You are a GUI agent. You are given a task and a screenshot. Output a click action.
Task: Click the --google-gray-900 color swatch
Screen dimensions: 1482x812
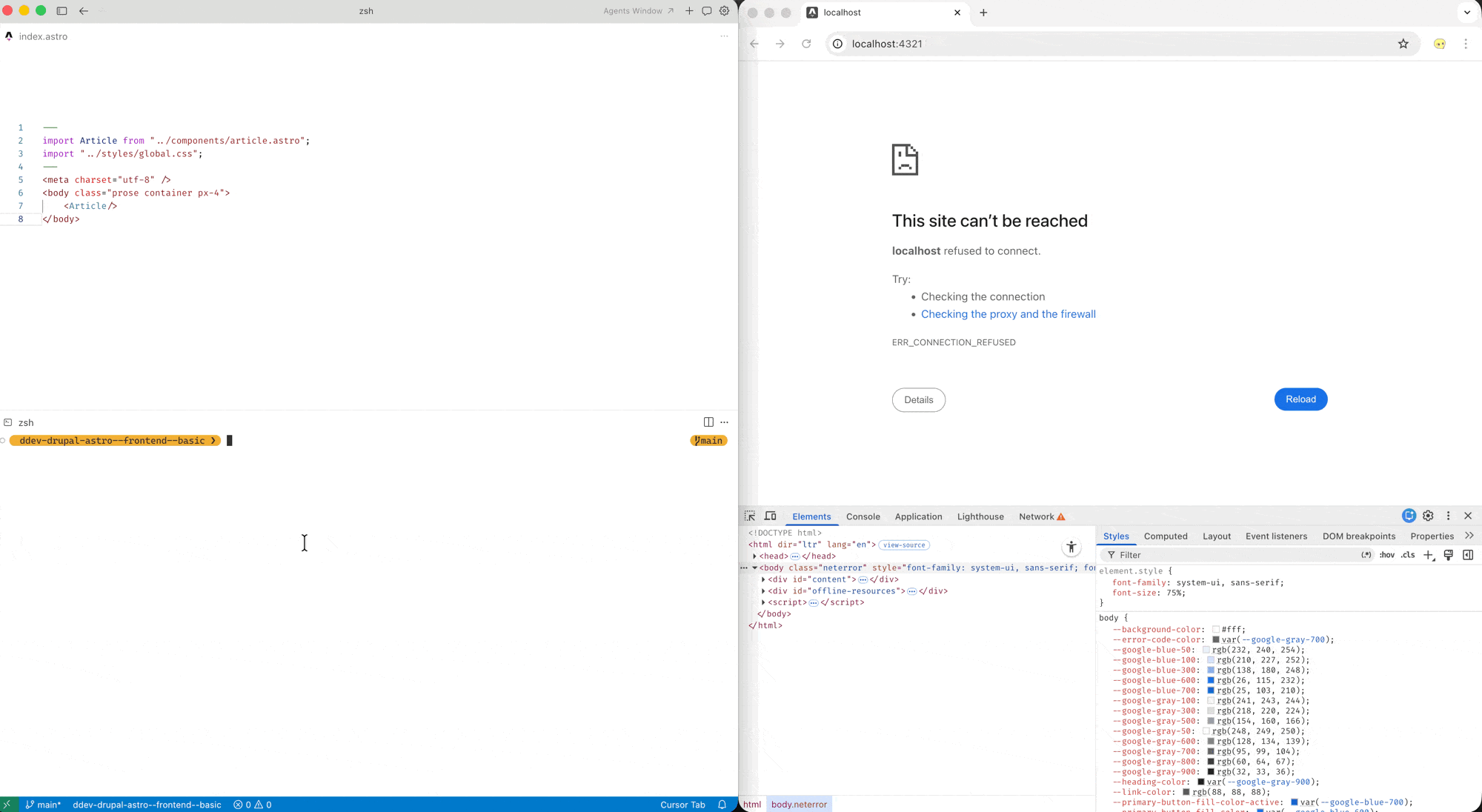tap(1211, 772)
